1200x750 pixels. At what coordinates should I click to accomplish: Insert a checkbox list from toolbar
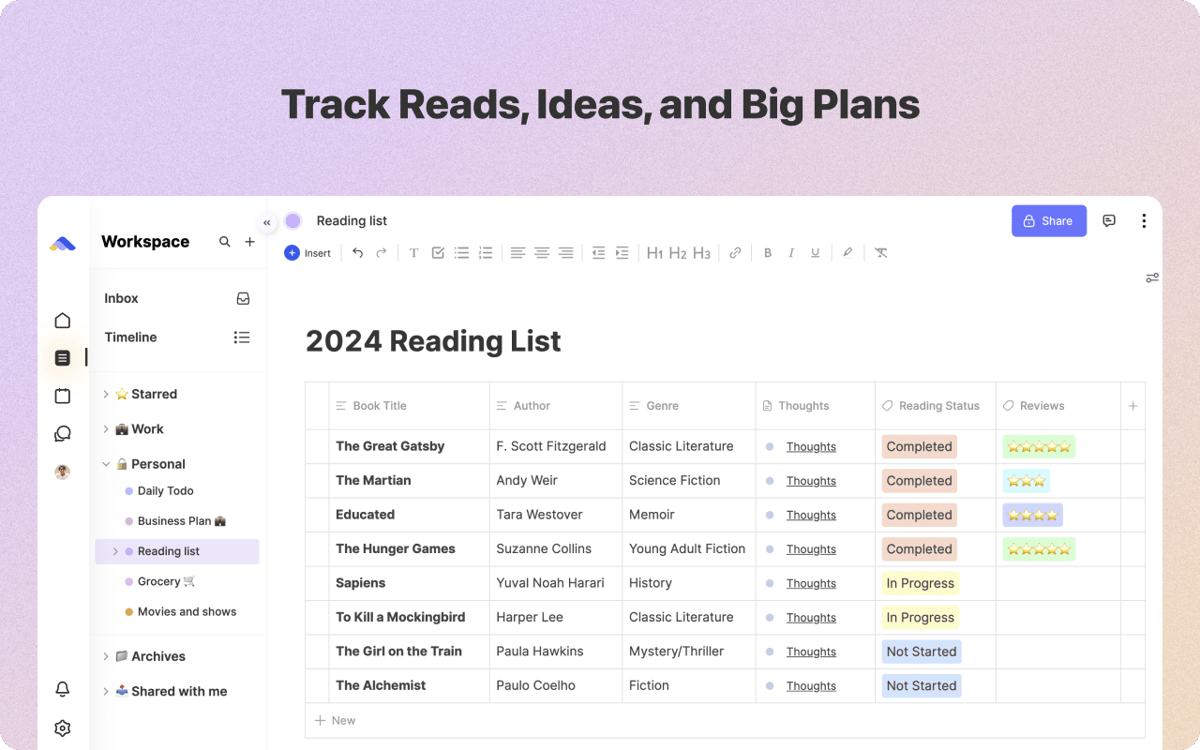coord(437,253)
